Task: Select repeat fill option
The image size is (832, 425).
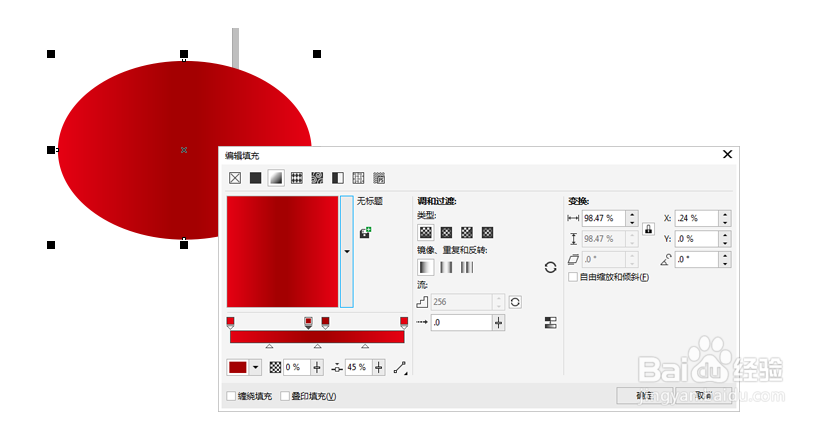Action: pyautogui.click(x=467, y=267)
